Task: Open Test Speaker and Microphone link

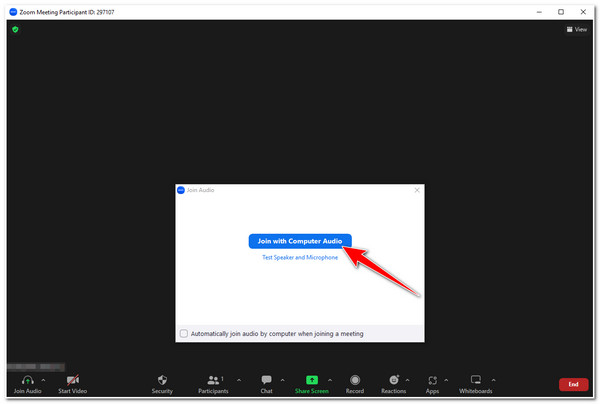Action: (x=300, y=257)
